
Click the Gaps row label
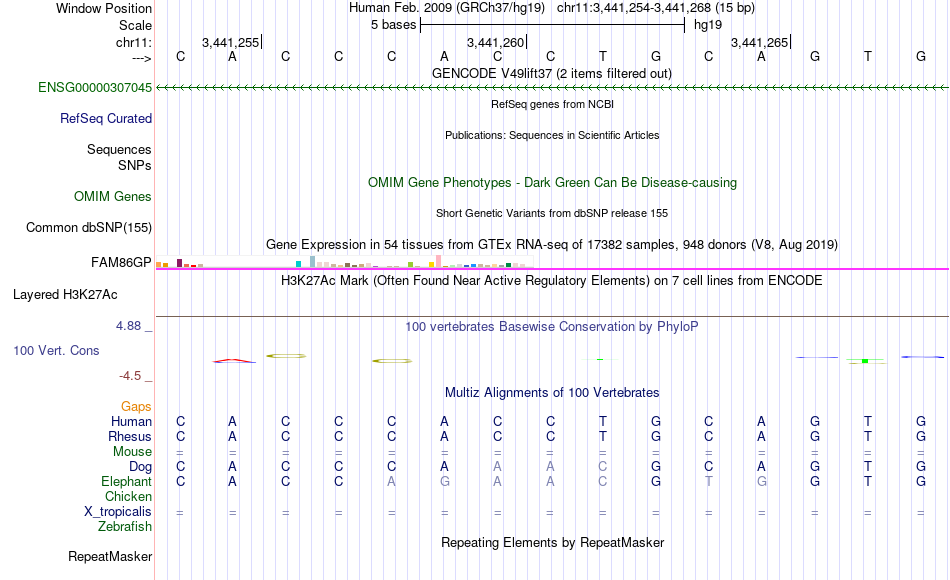136,407
